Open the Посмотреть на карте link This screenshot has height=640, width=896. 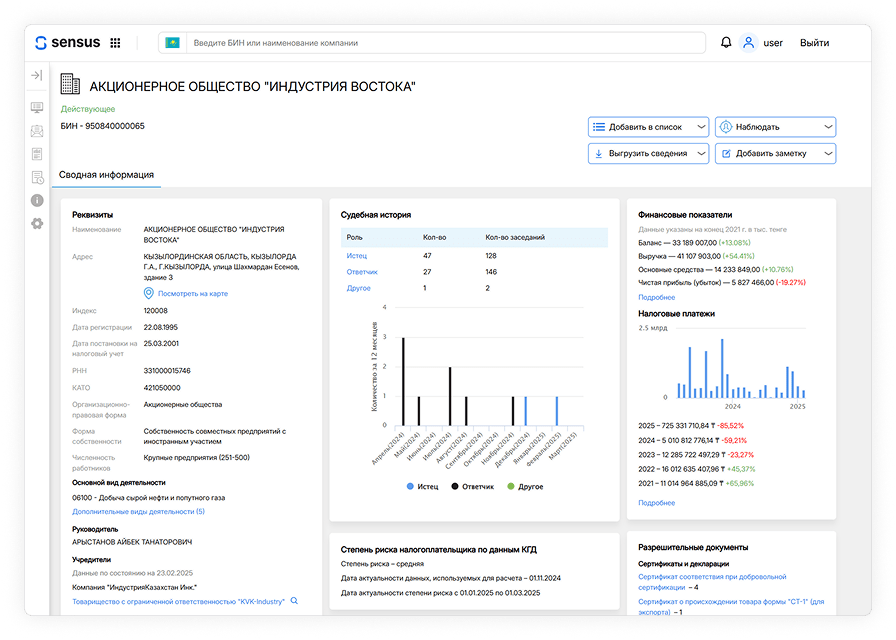tap(192, 293)
